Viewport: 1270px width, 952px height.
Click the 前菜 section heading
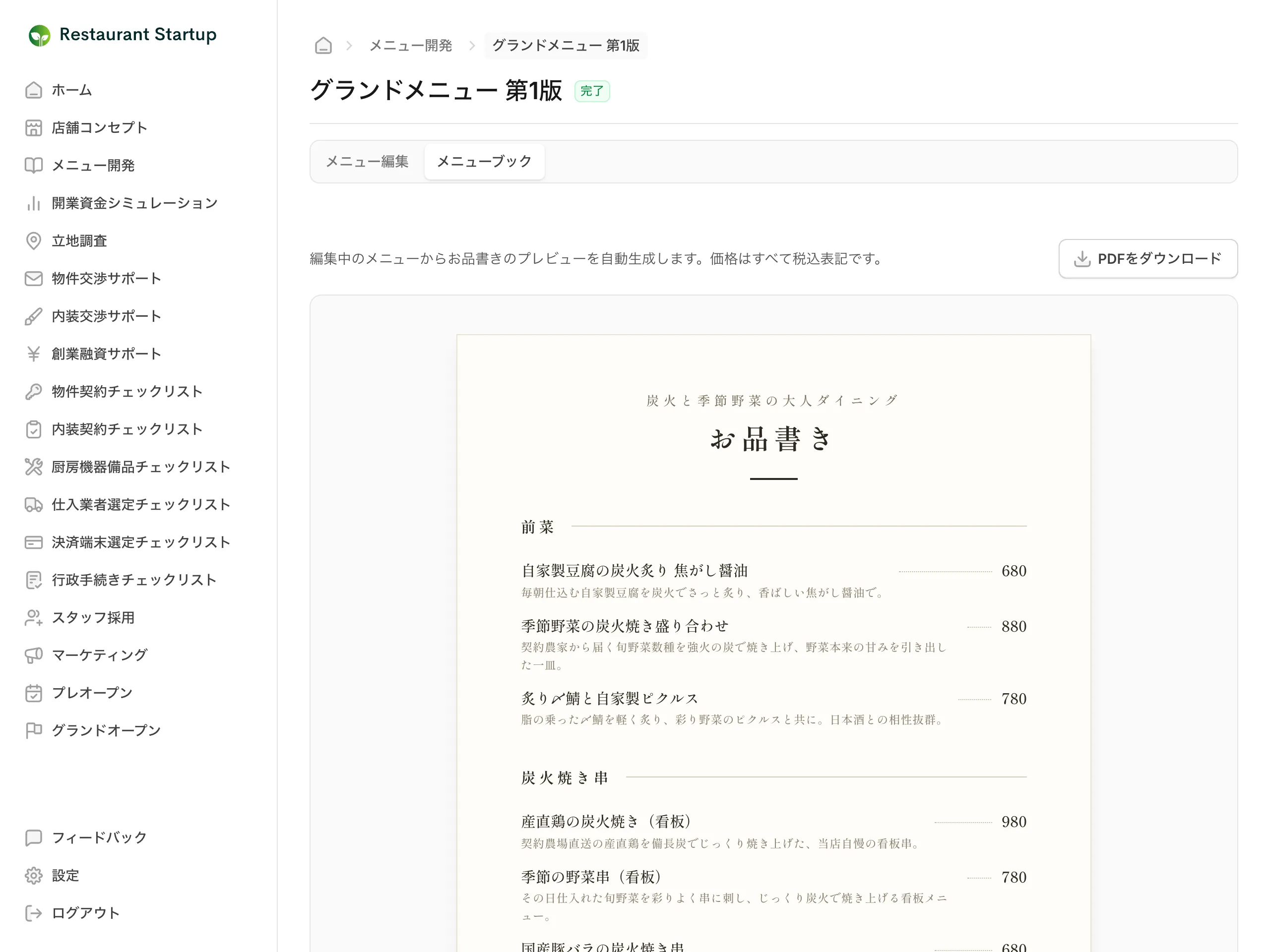click(x=537, y=527)
